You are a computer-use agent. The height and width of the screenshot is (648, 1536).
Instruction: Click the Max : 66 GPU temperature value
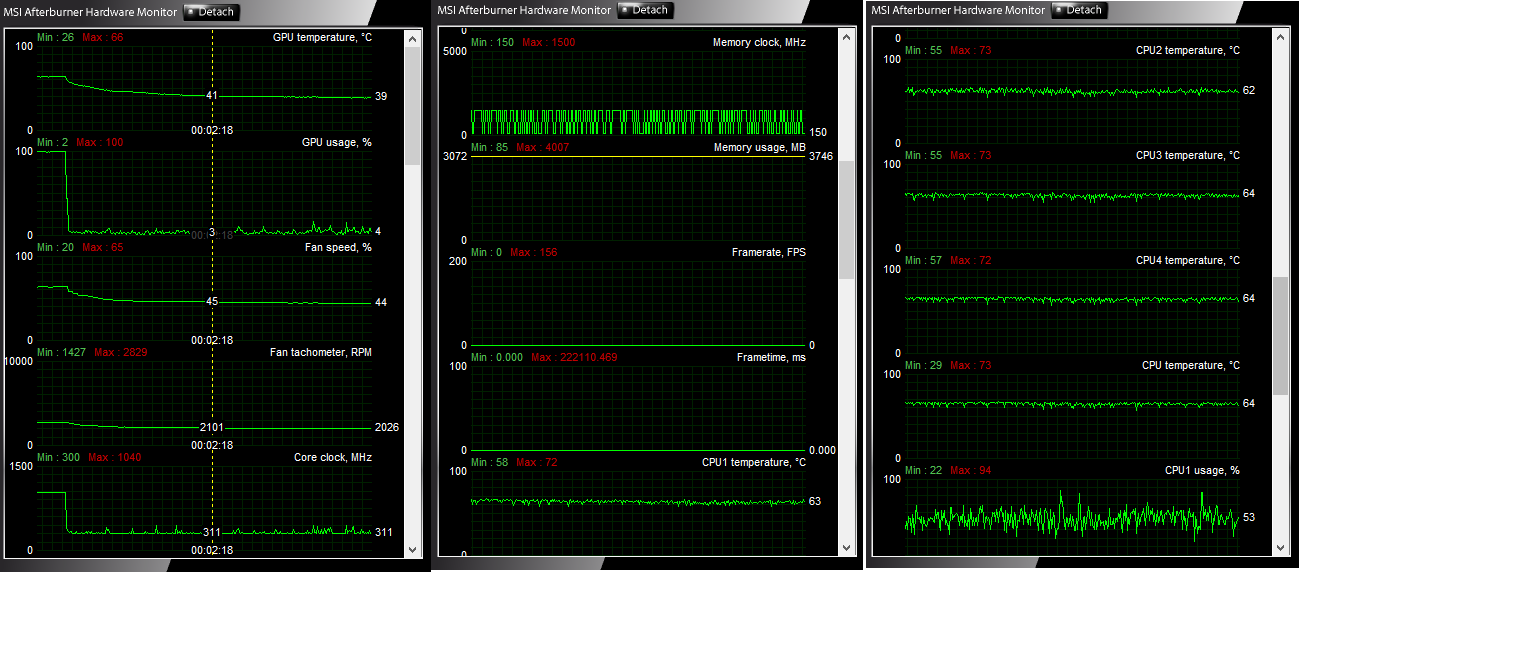(x=102, y=37)
